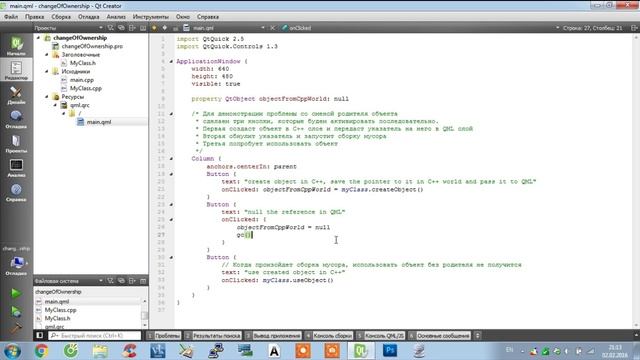Open the Начало (Welcome) mode
Viewport: 640px width, 360px height.
click(x=16, y=45)
